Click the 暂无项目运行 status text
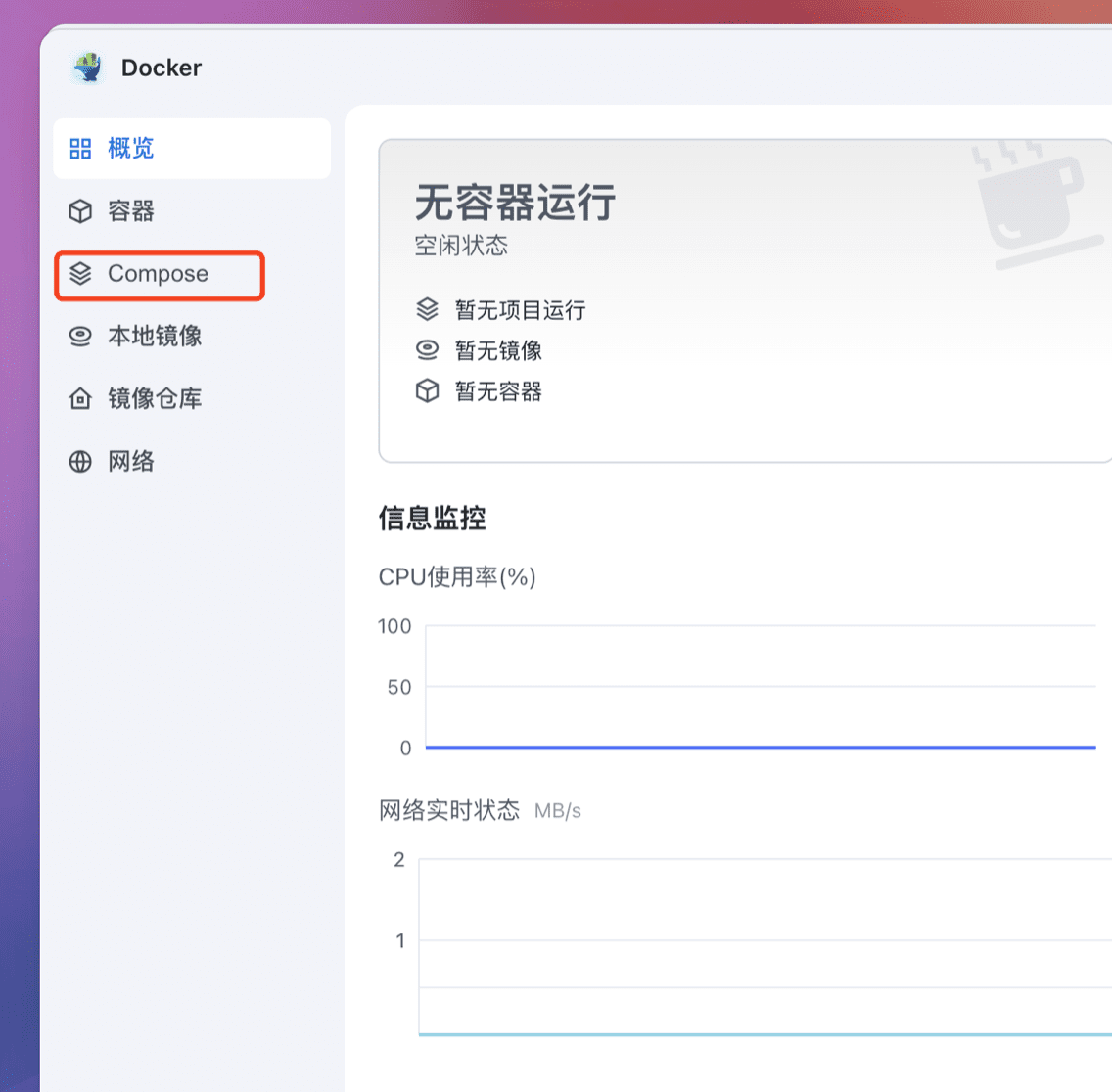The image size is (1112, 1092). point(520,310)
